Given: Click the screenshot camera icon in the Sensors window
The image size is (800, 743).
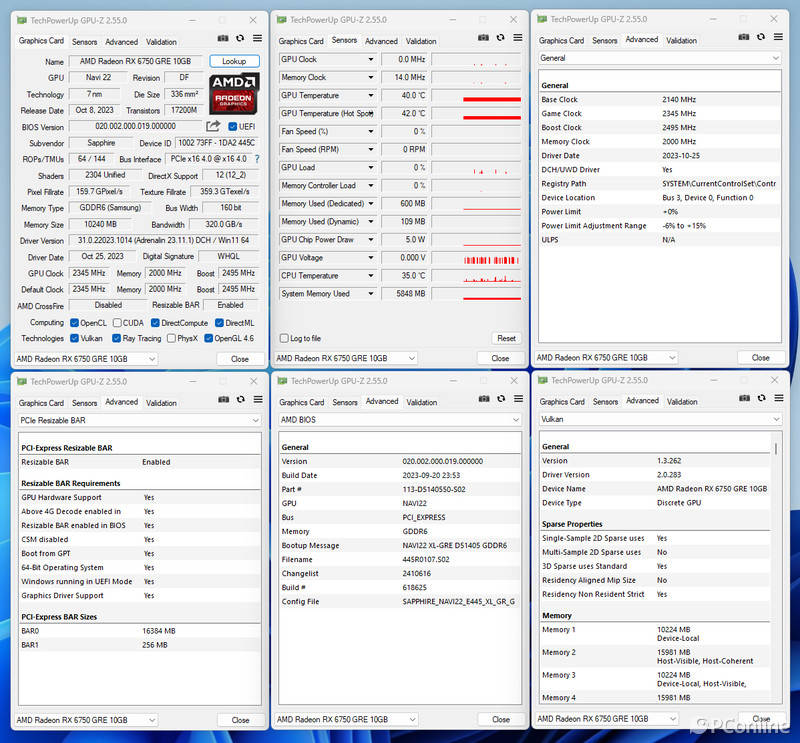Looking at the screenshot, I should (x=483, y=39).
